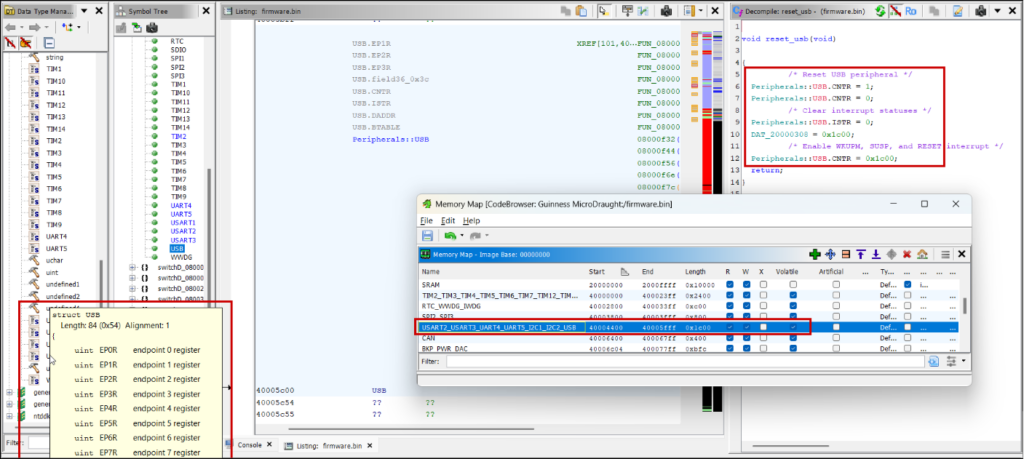Image resolution: width=1024 pixels, height=459 pixels.
Task: Click green plus Add Memory Block icon
Action: (x=815, y=254)
